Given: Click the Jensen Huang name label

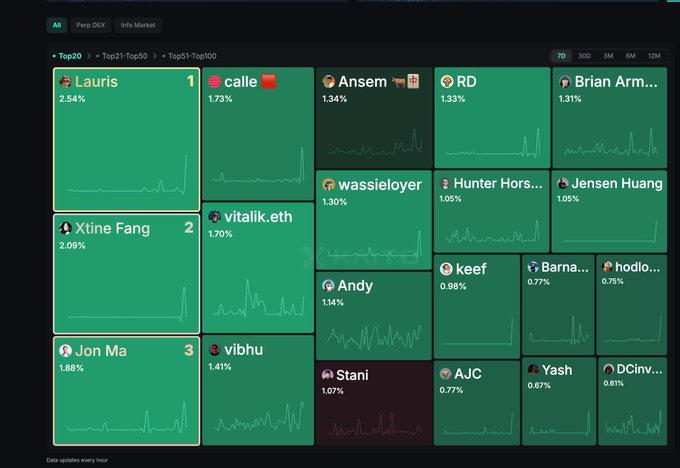Looking at the screenshot, I should pyautogui.click(x=617, y=183).
